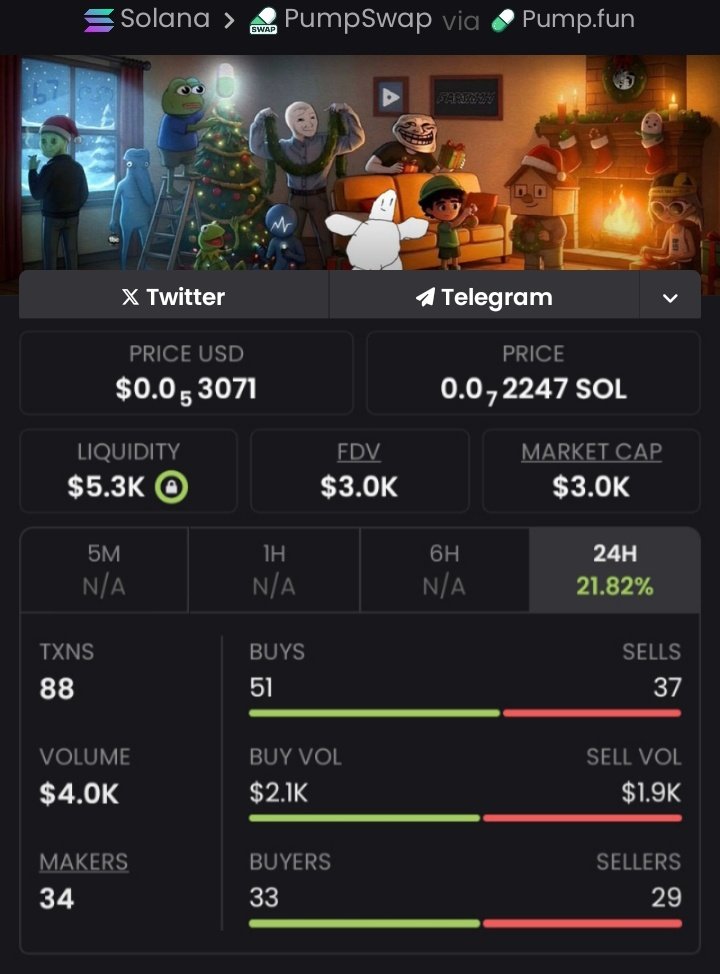Click the X logo beside Twitter
720x974 pixels.
point(130,297)
